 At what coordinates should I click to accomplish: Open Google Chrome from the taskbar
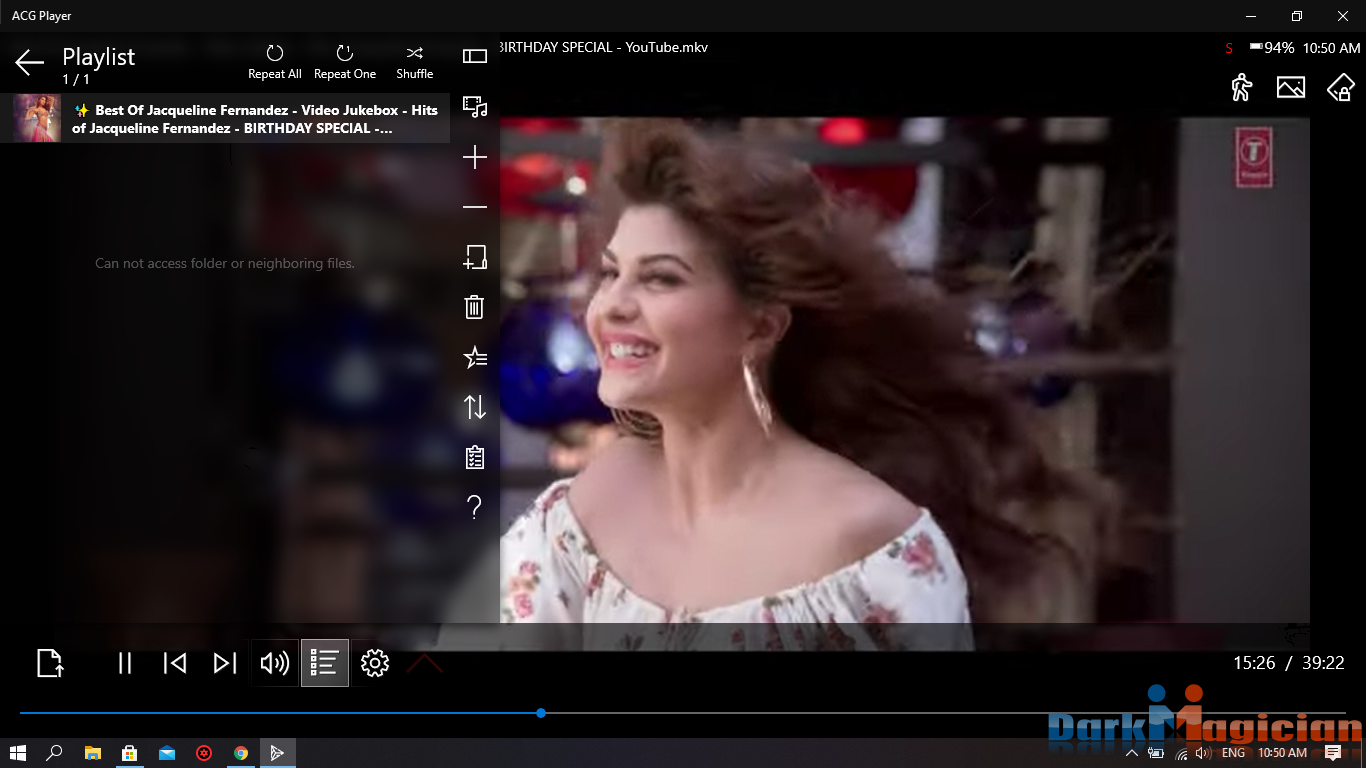pos(241,753)
